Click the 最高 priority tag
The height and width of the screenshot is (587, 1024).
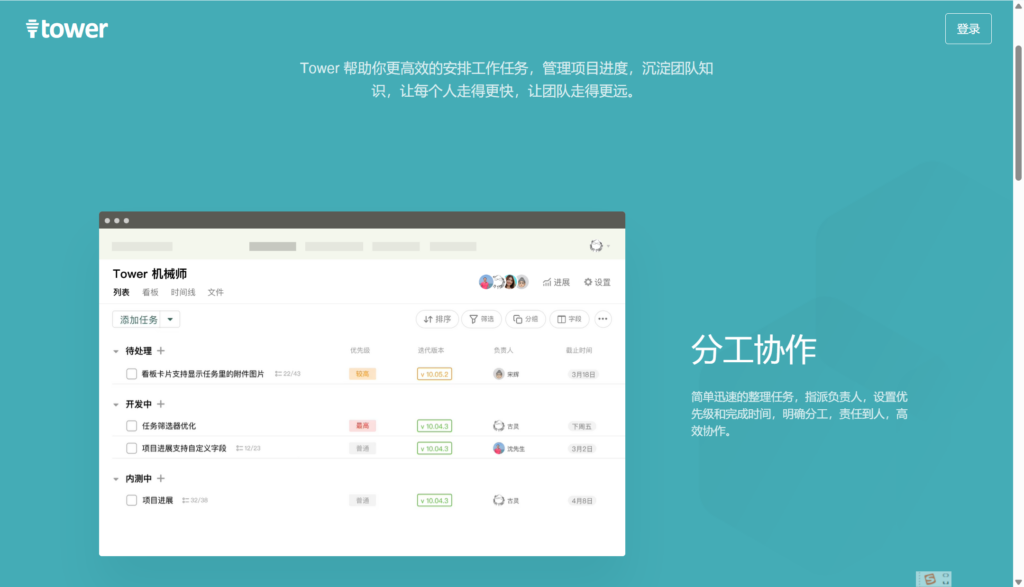[362, 426]
